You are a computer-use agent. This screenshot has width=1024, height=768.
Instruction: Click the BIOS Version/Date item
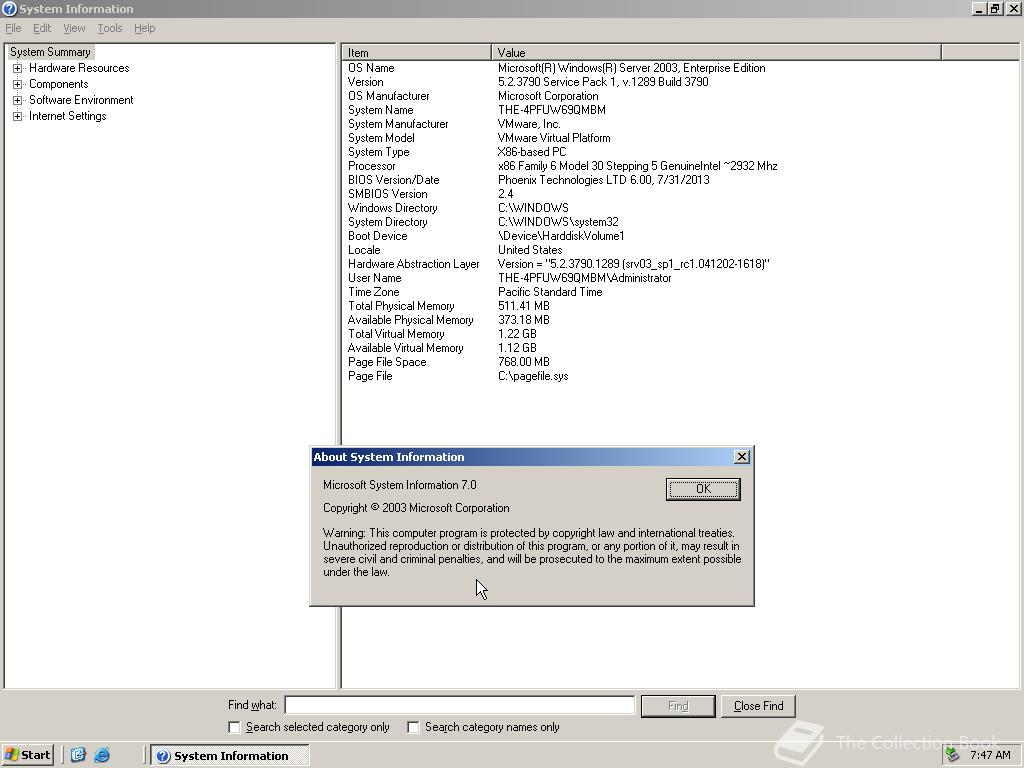(394, 180)
